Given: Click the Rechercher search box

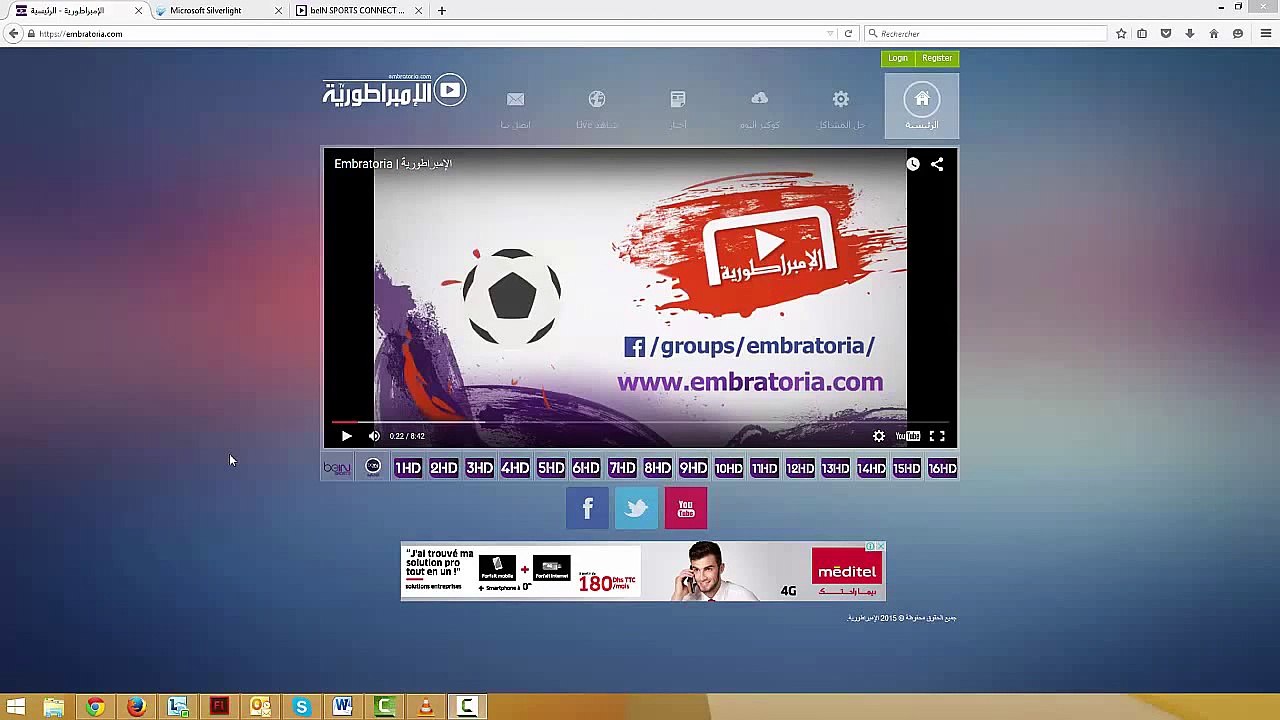Looking at the screenshot, I should point(986,34).
